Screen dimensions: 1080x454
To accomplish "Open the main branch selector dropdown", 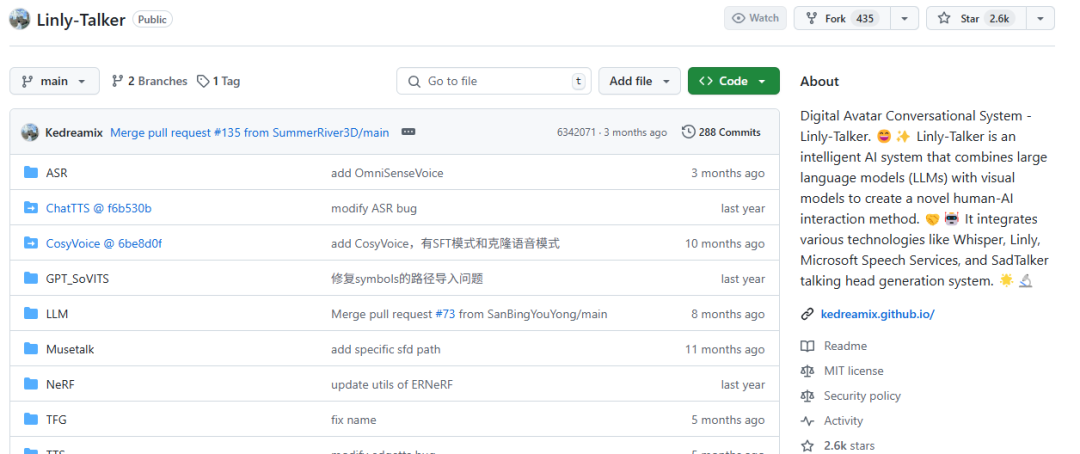I will tap(54, 81).
